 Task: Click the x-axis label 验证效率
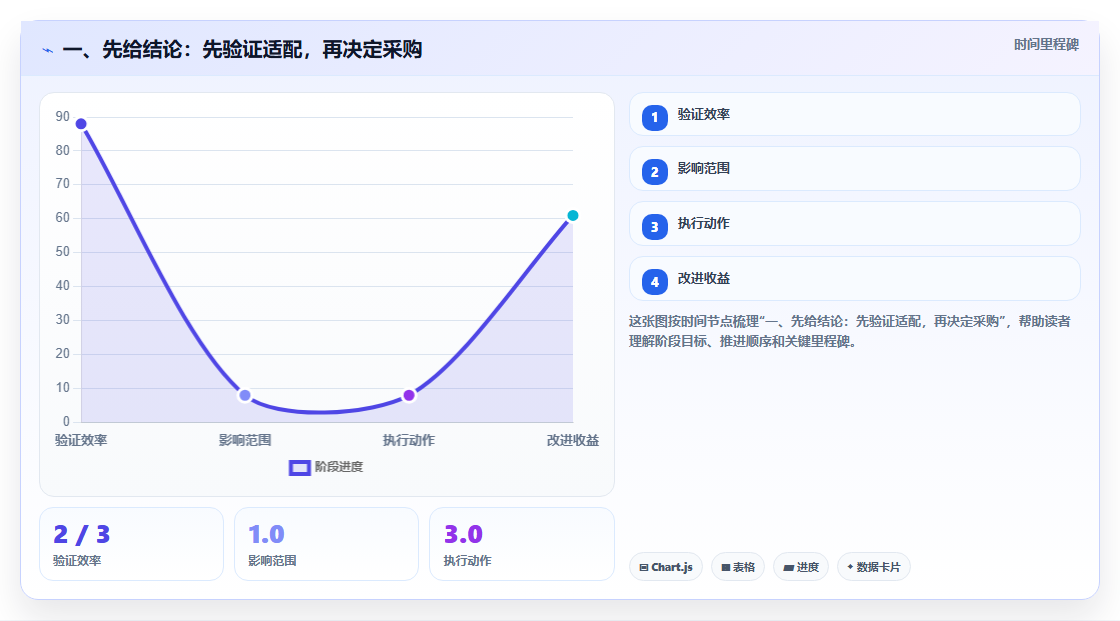pyautogui.click(x=81, y=440)
